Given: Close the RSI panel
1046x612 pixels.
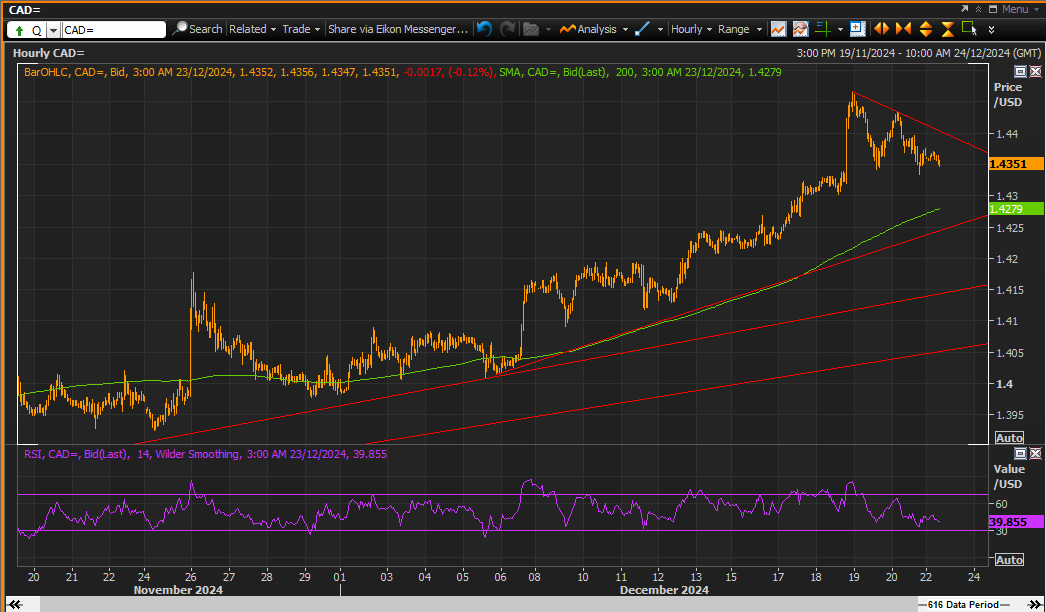Looking at the screenshot, I should click(1035, 454).
